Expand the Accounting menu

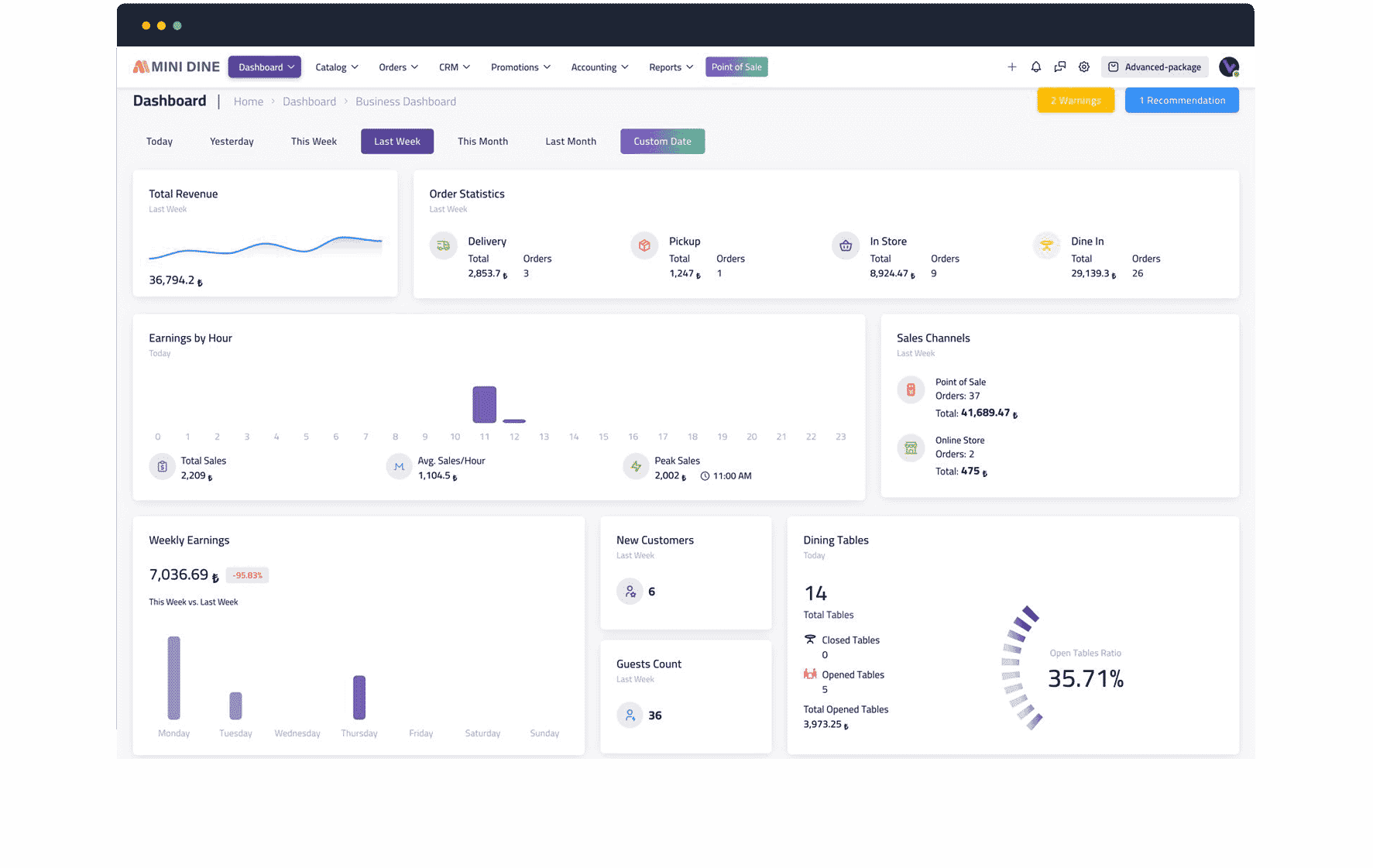(599, 67)
